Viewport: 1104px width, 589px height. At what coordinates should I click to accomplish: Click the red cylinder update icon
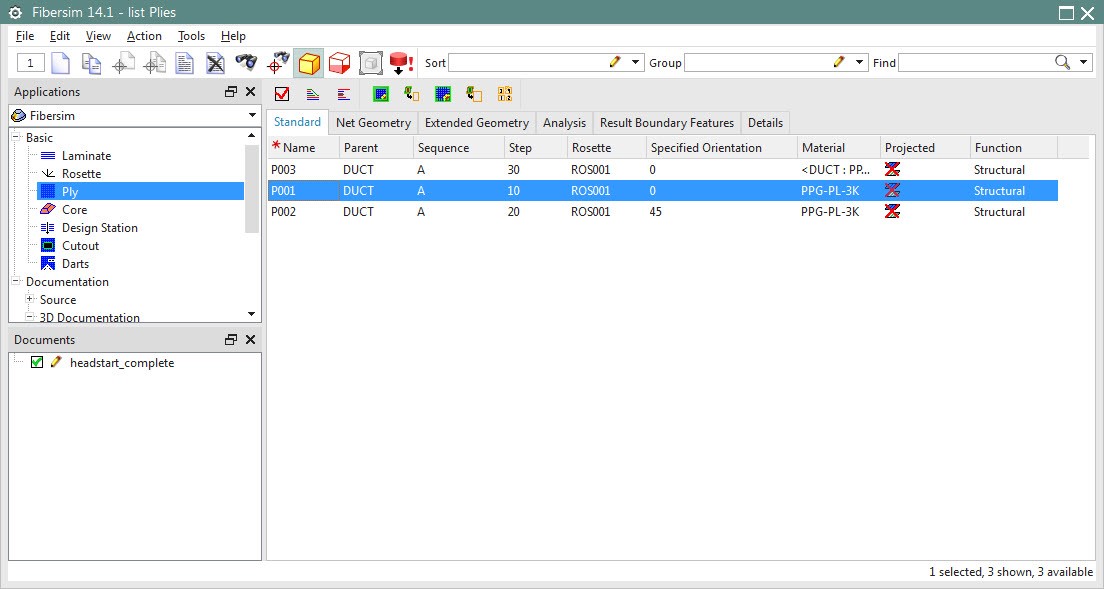pos(400,62)
